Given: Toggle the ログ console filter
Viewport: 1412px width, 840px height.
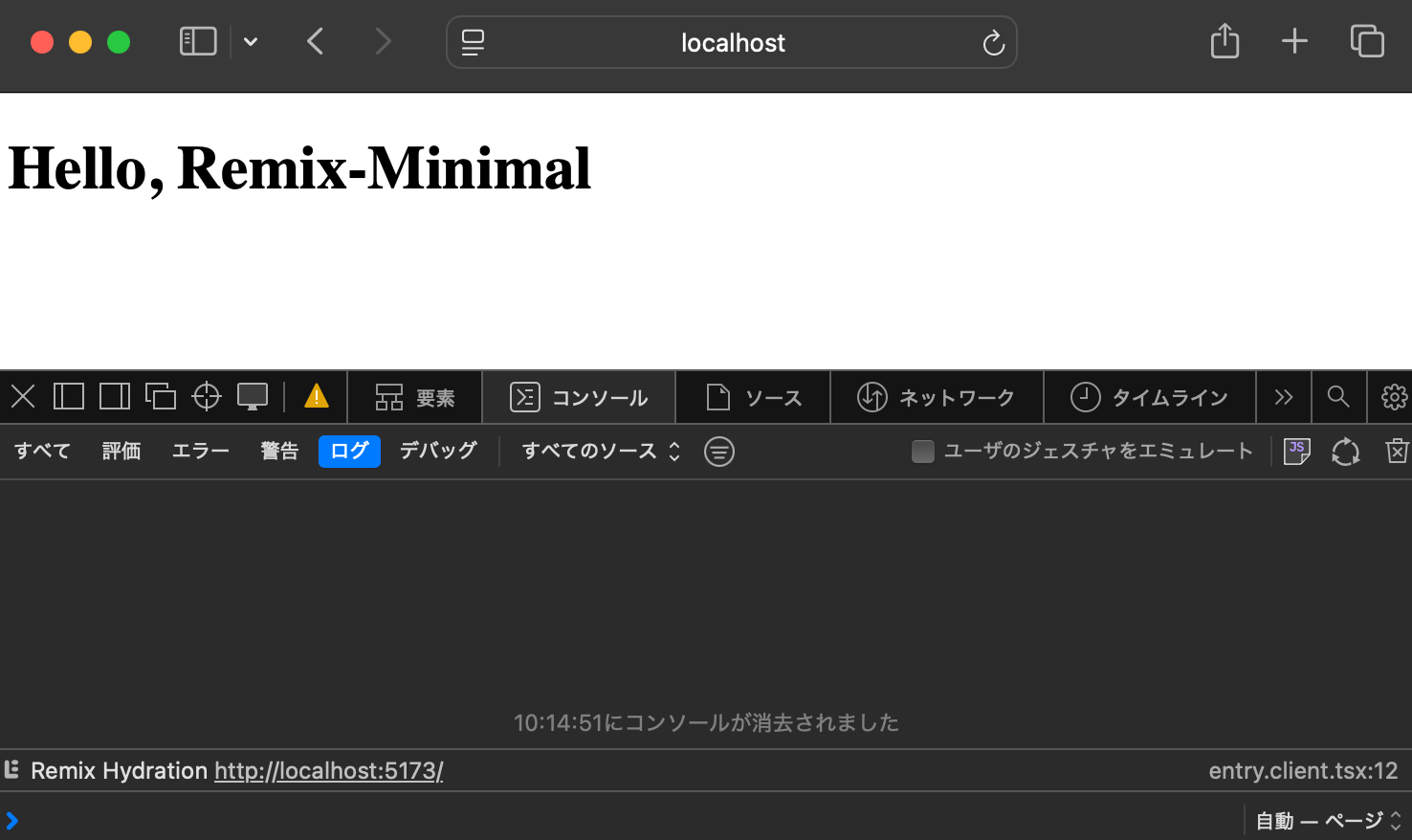Looking at the screenshot, I should point(349,451).
